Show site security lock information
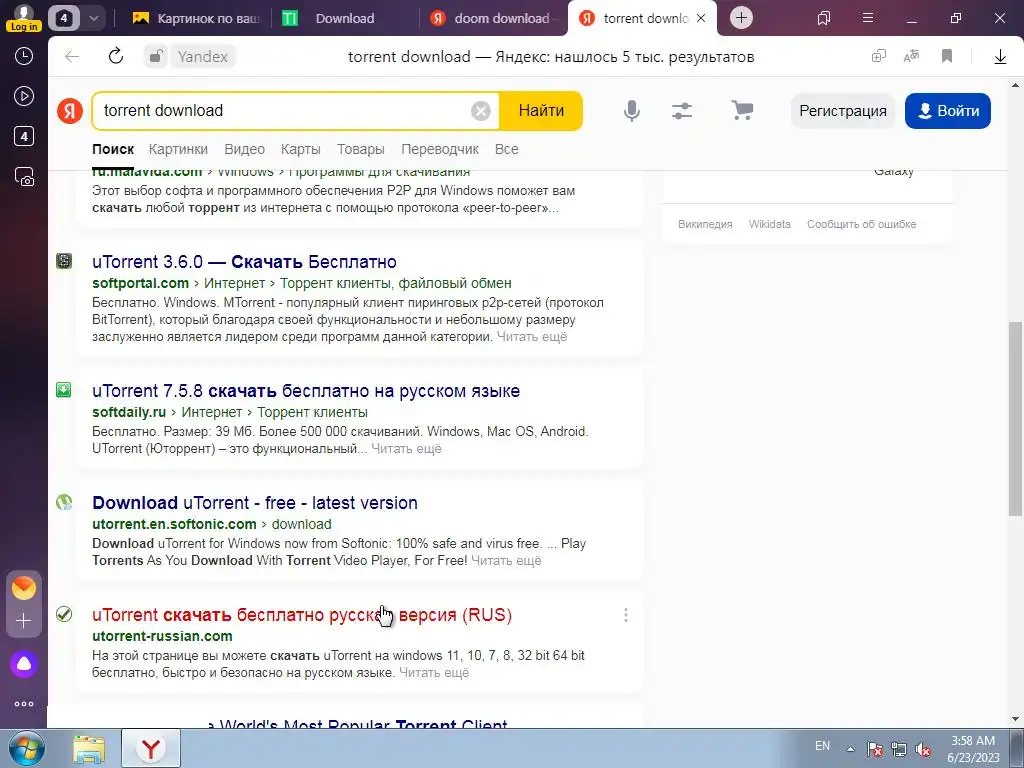Screen dimensions: 1024x768 tap(155, 57)
